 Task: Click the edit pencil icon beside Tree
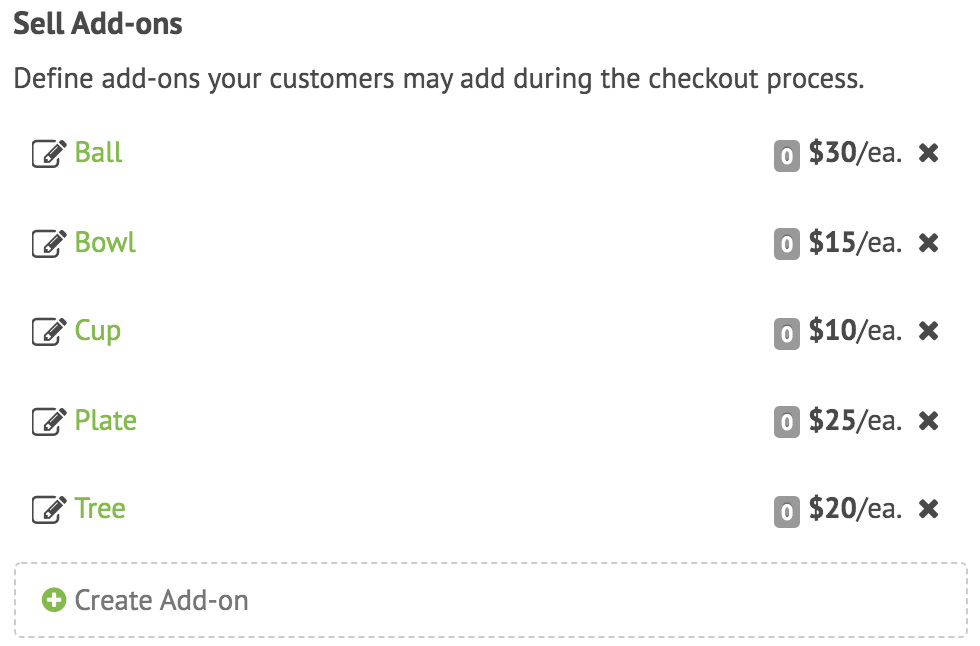(x=49, y=510)
